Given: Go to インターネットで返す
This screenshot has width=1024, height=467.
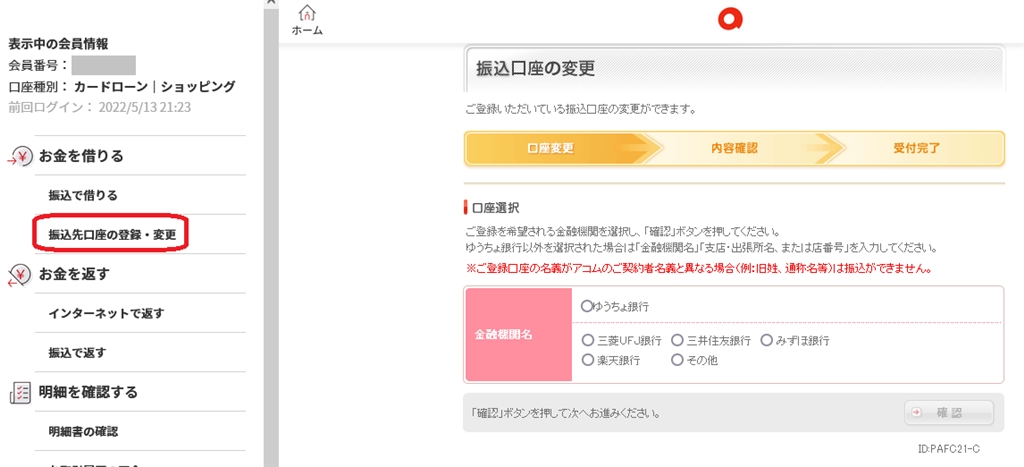Looking at the screenshot, I should 106,313.
